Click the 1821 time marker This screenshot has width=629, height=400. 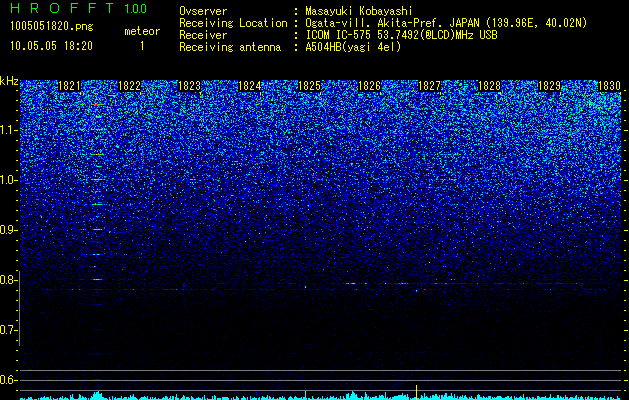click(69, 86)
